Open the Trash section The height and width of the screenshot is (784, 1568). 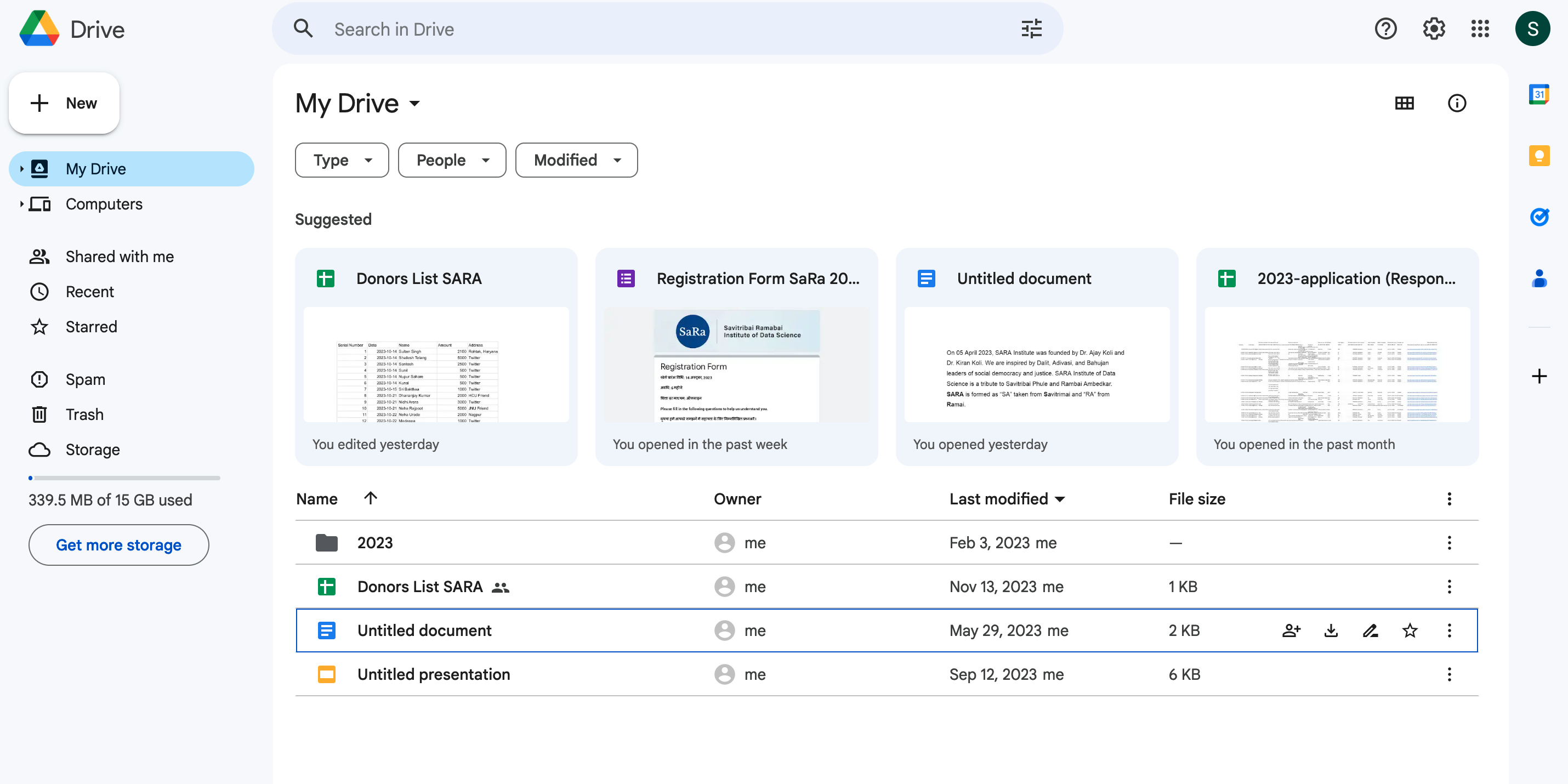84,414
